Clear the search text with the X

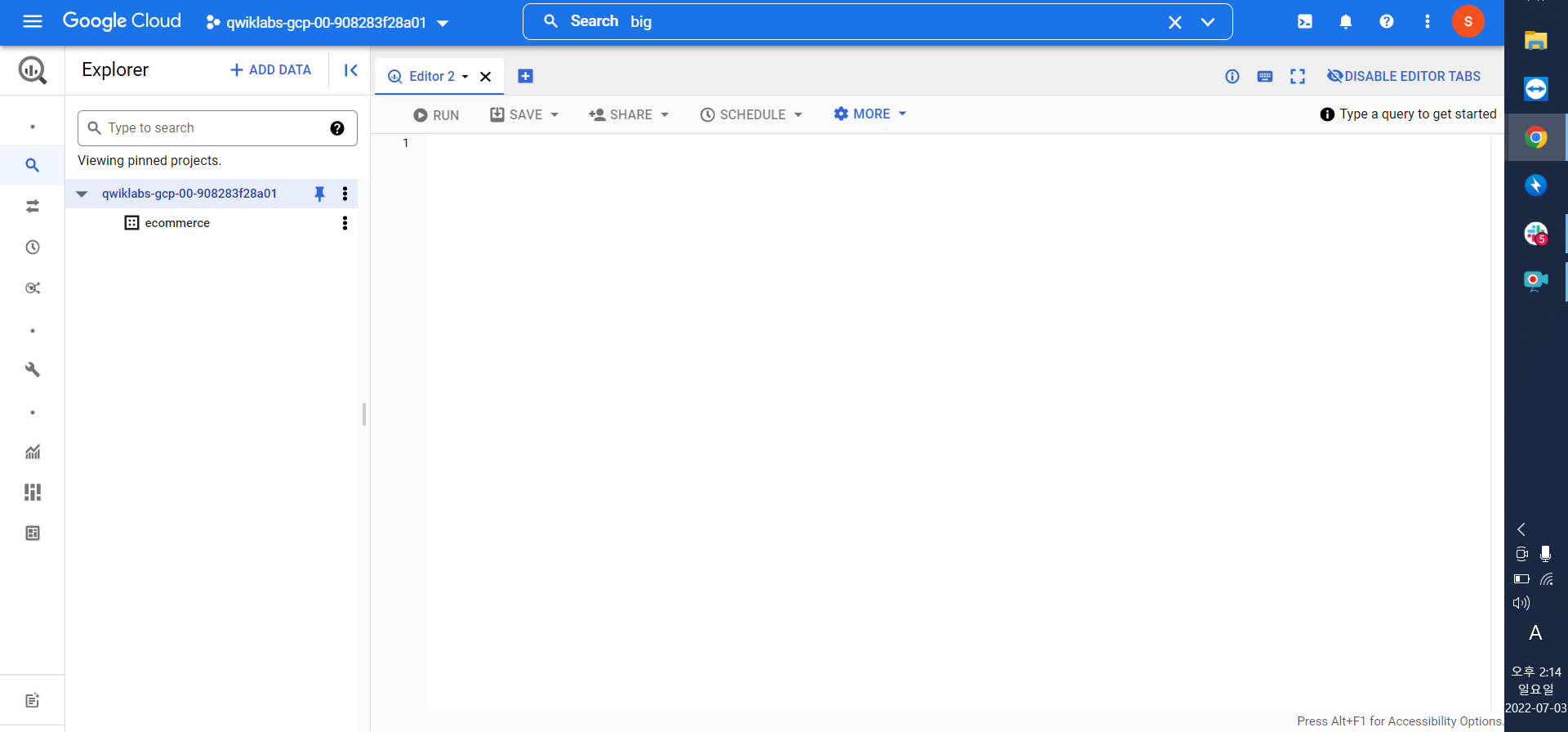pyautogui.click(x=1175, y=22)
